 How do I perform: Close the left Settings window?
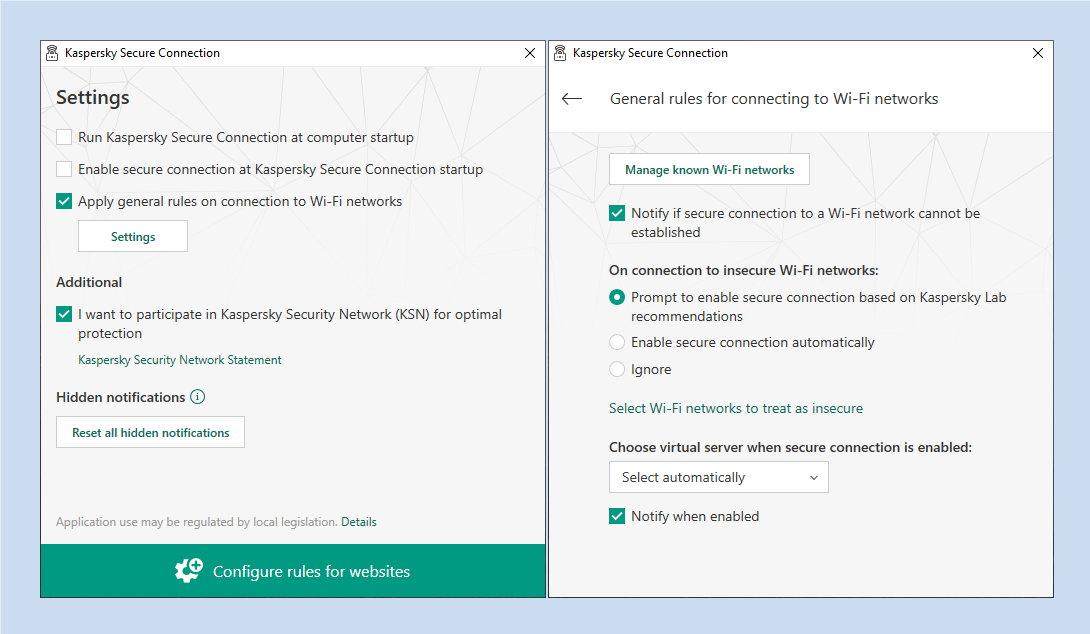(530, 53)
